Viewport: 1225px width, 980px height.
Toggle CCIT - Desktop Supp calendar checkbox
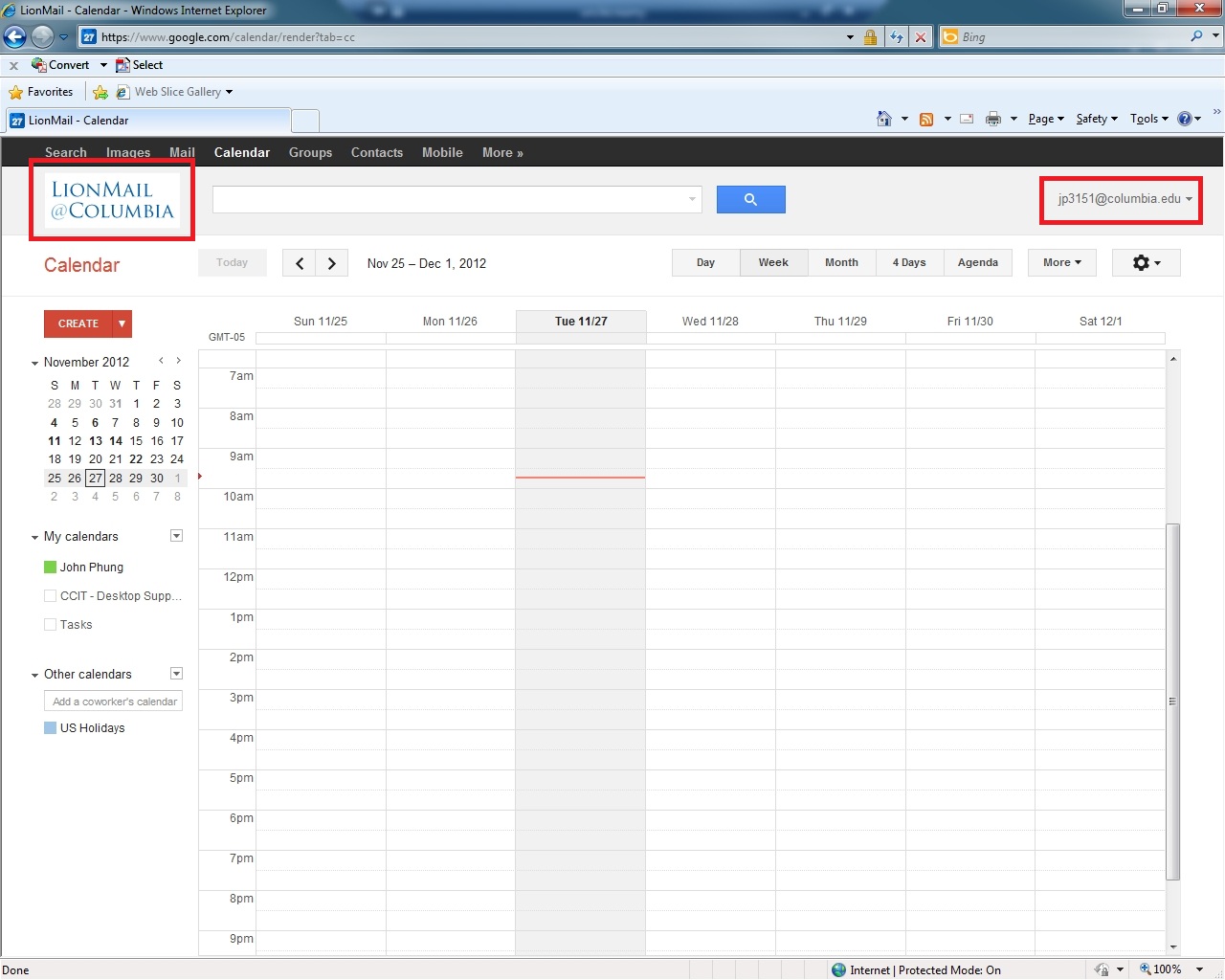(51, 595)
